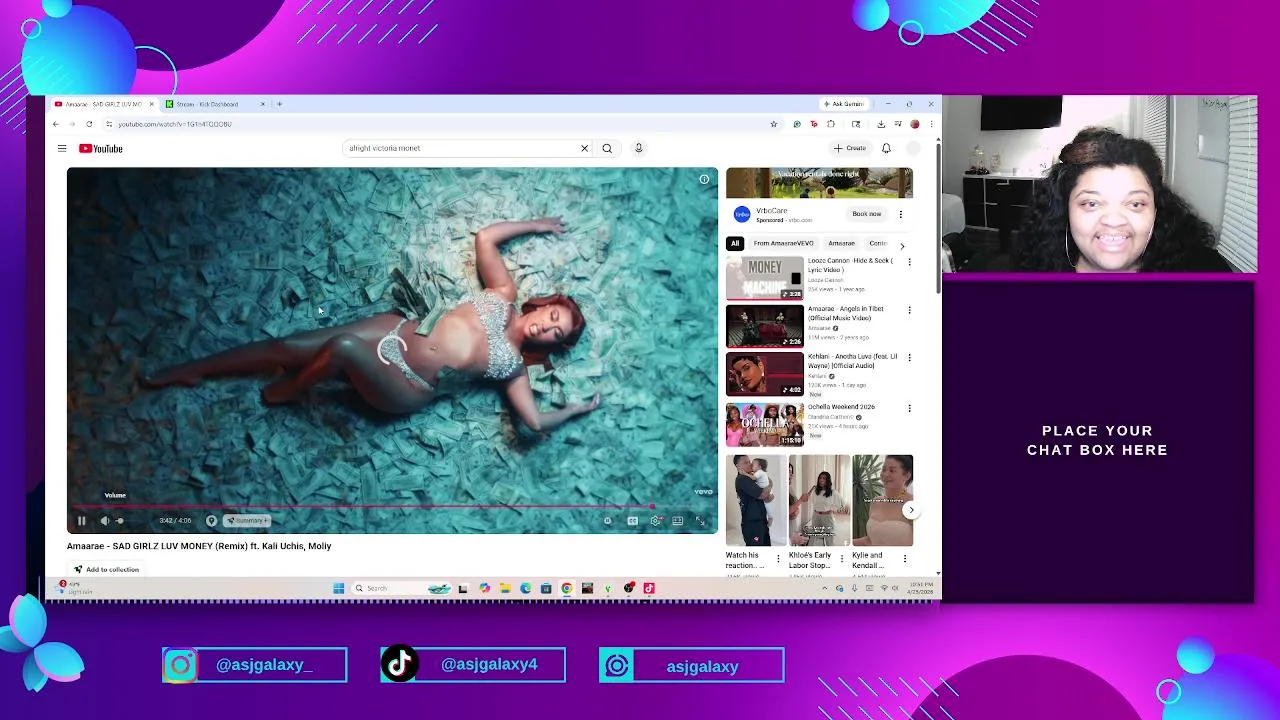Pause the playing YouTube video

click(81, 521)
